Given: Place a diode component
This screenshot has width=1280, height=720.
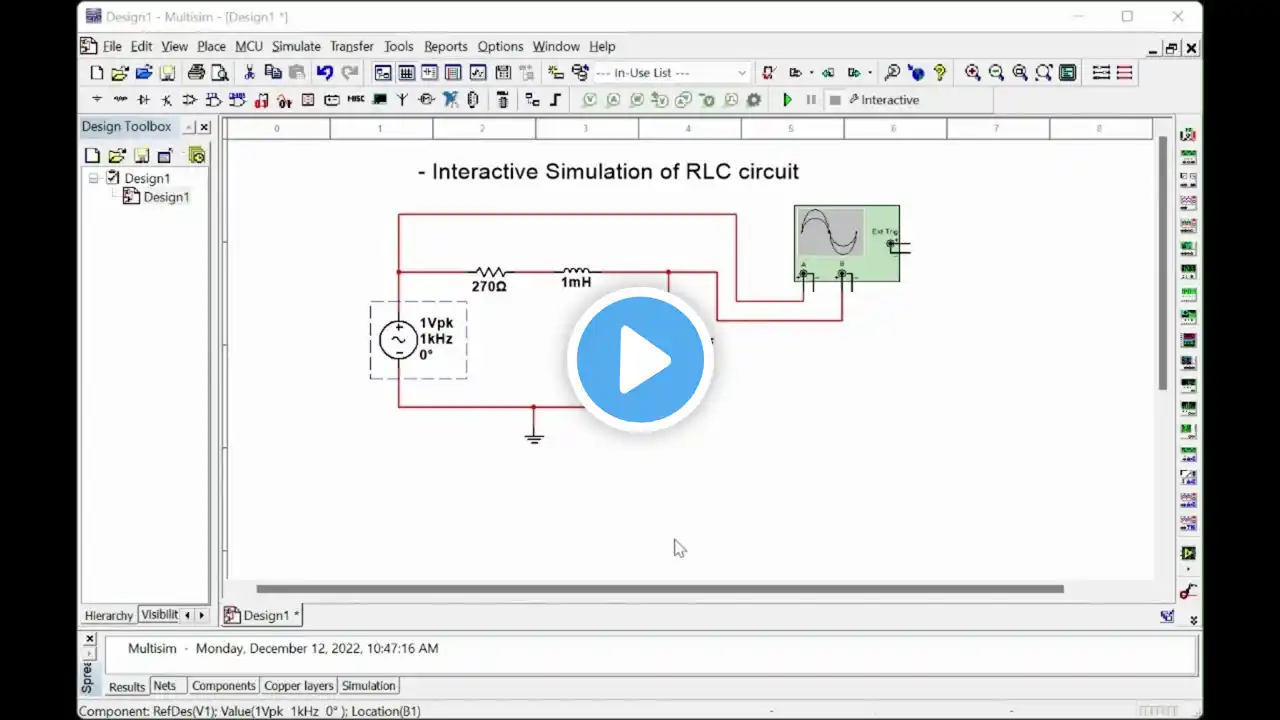Looking at the screenshot, I should pos(143,100).
